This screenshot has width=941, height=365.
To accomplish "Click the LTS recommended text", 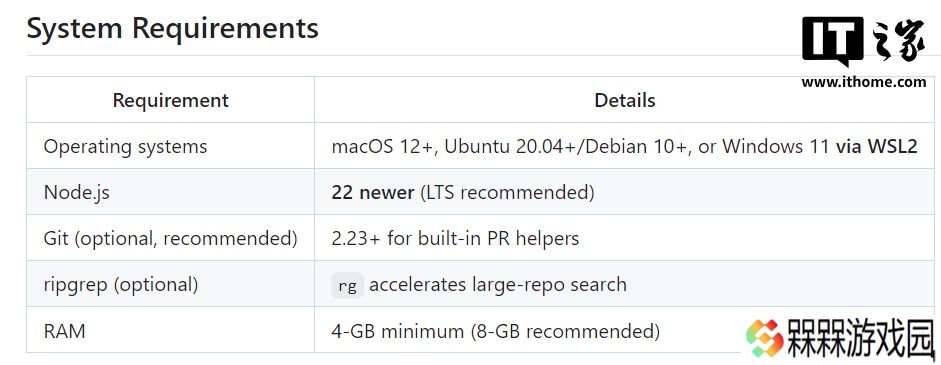I will 507,193.
